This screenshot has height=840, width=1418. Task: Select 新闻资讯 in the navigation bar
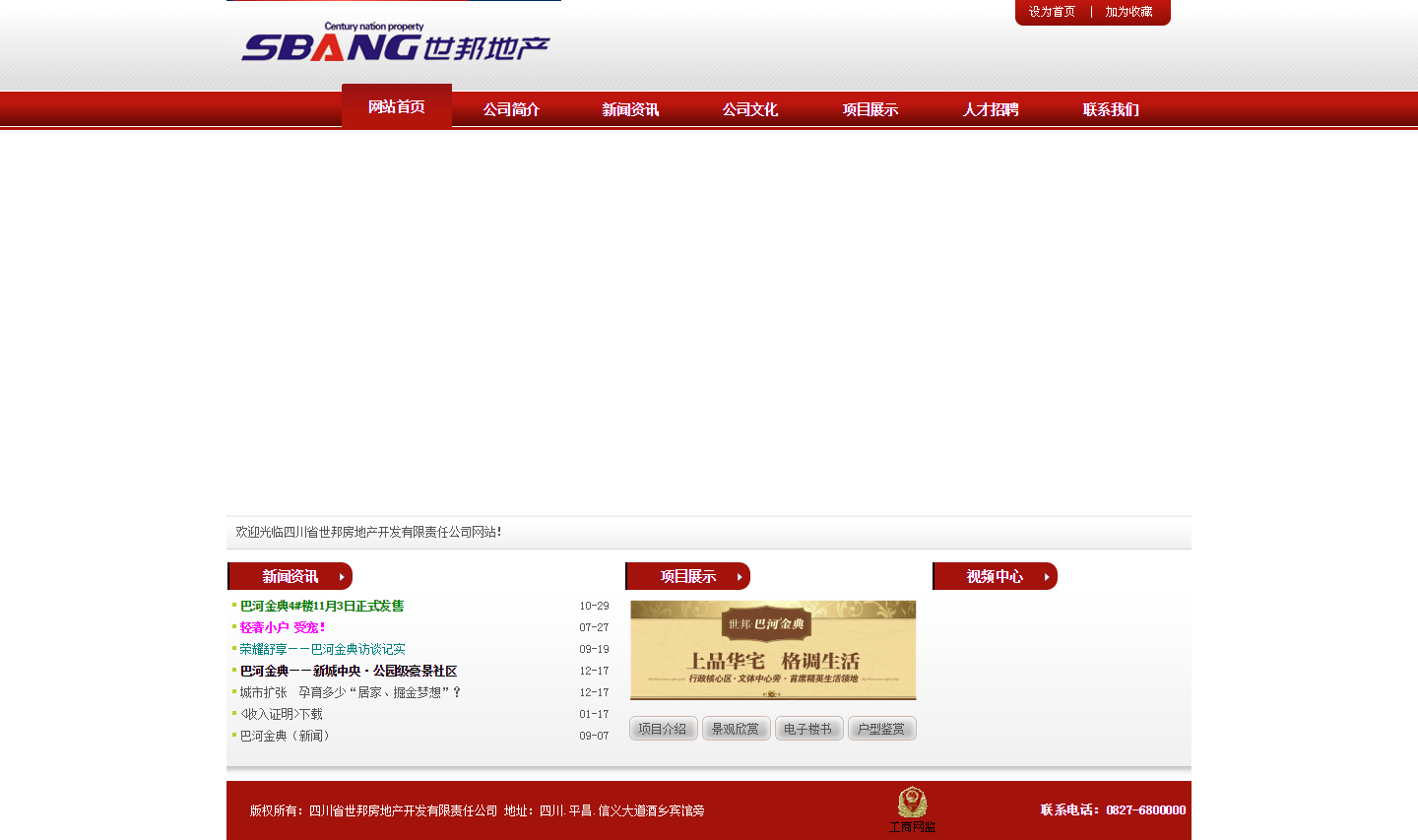[630, 109]
